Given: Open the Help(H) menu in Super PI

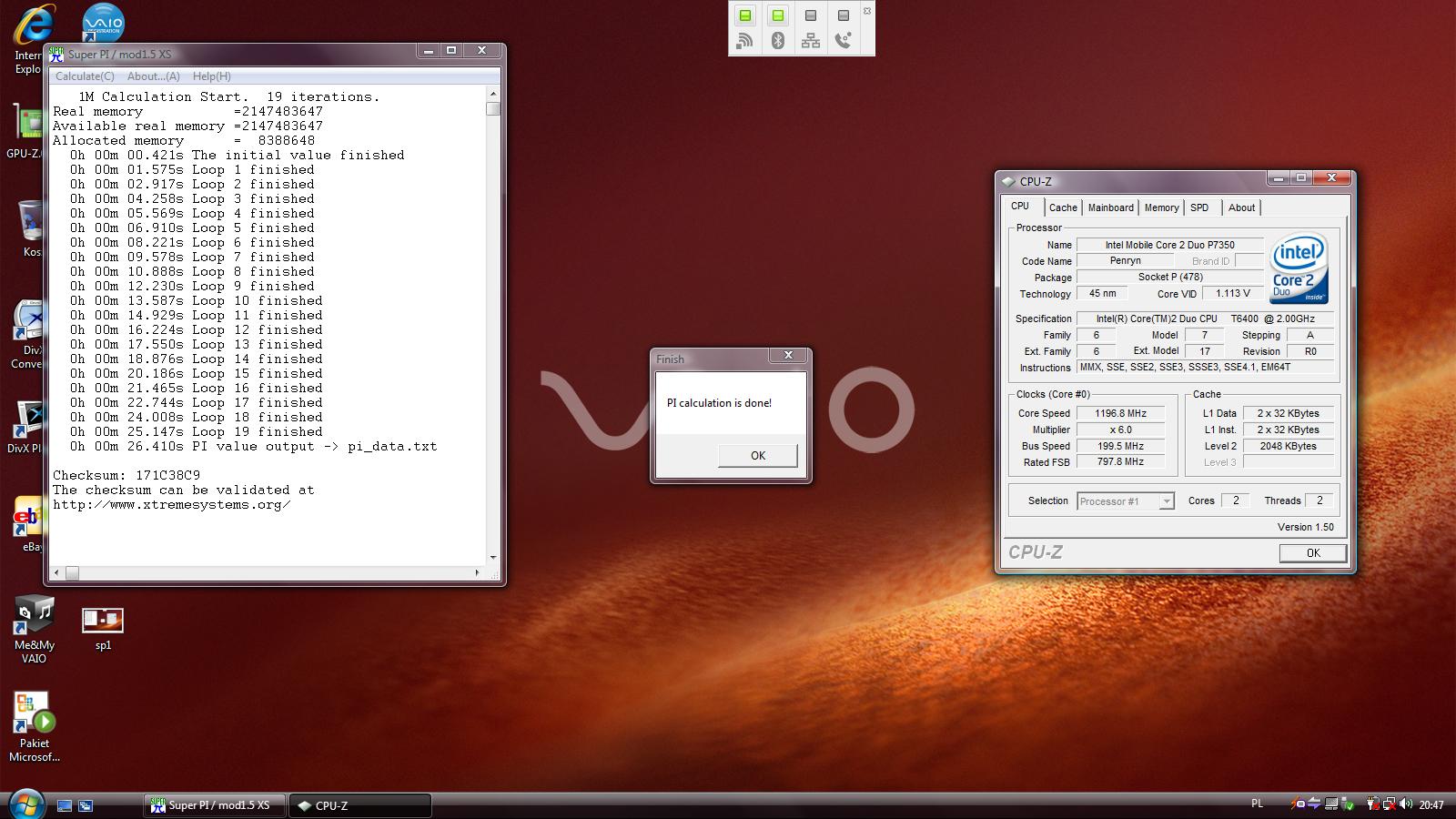Looking at the screenshot, I should point(211,76).
